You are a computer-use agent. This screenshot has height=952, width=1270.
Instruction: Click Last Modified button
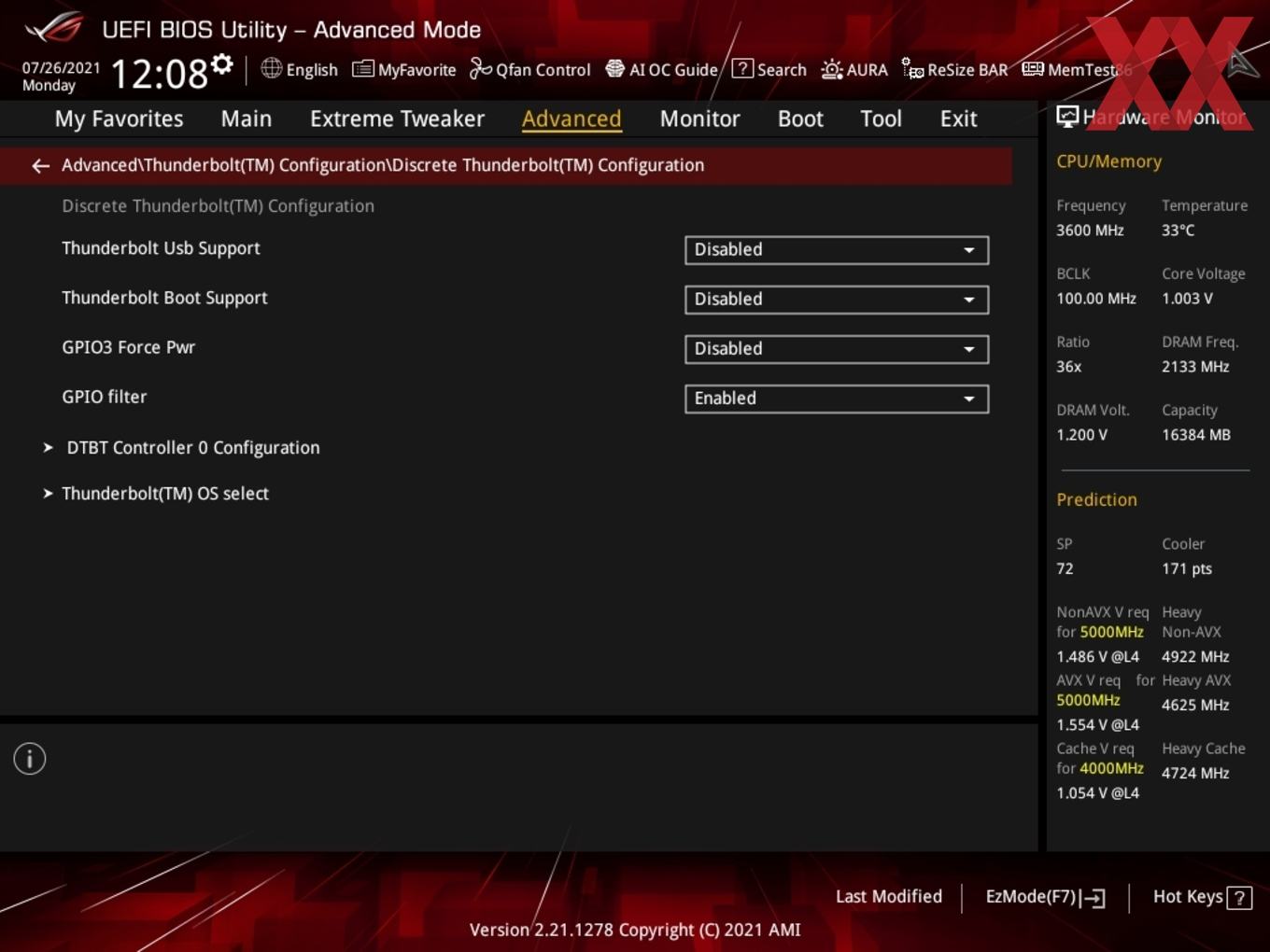pos(889,897)
